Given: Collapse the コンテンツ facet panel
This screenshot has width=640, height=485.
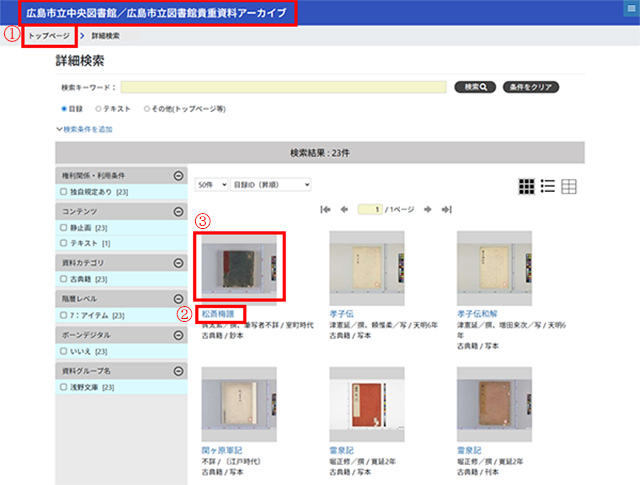Looking at the screenshot, I should (x=178, y=211).
